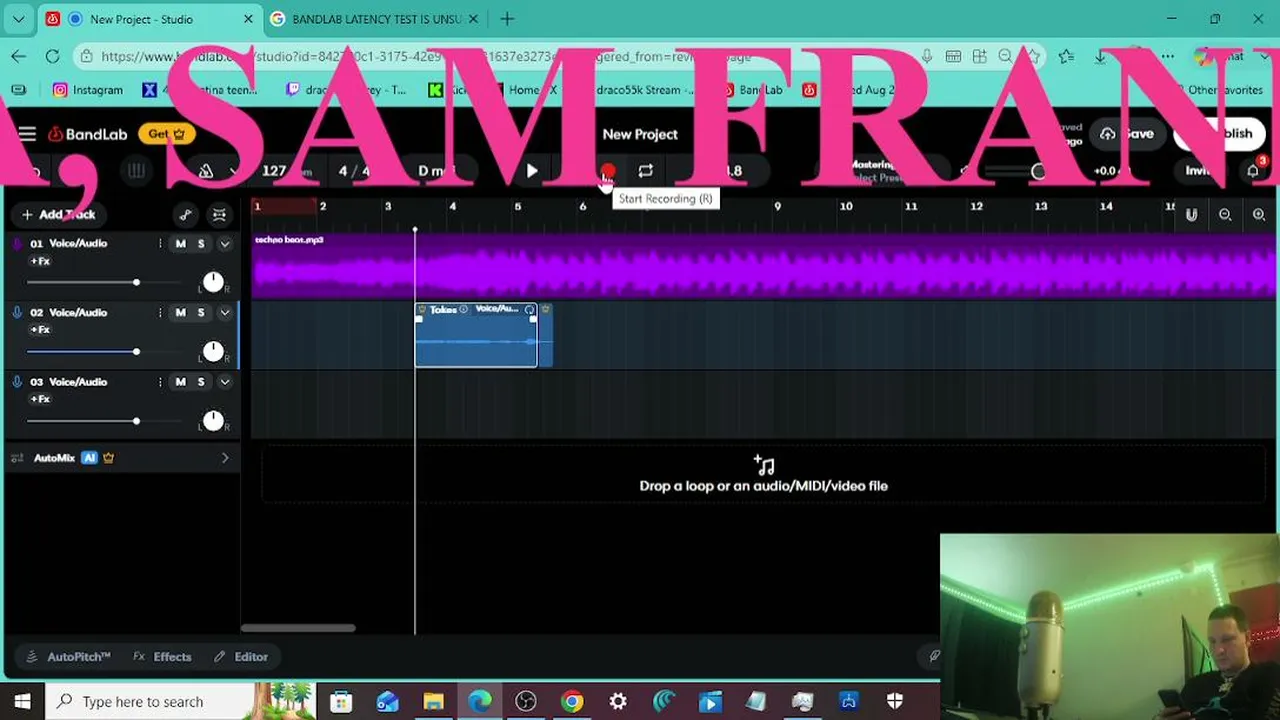The height and width of the screenshot is (720, 1280).
Task: Solo track 03 Voice/Audio
Action: (x=201, y=381)
